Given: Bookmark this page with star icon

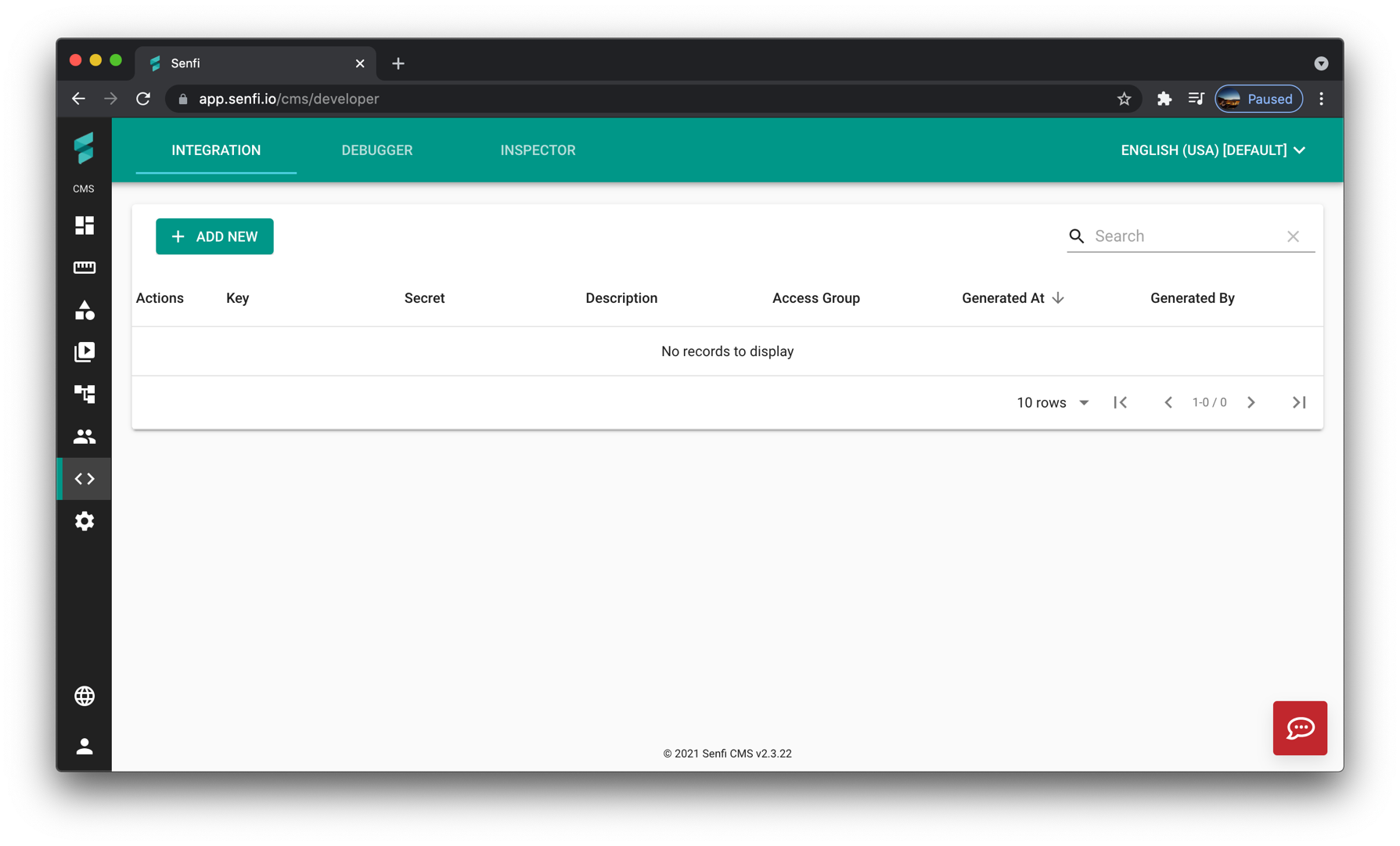Looking at the screenshot, I should coord(1124,99).
